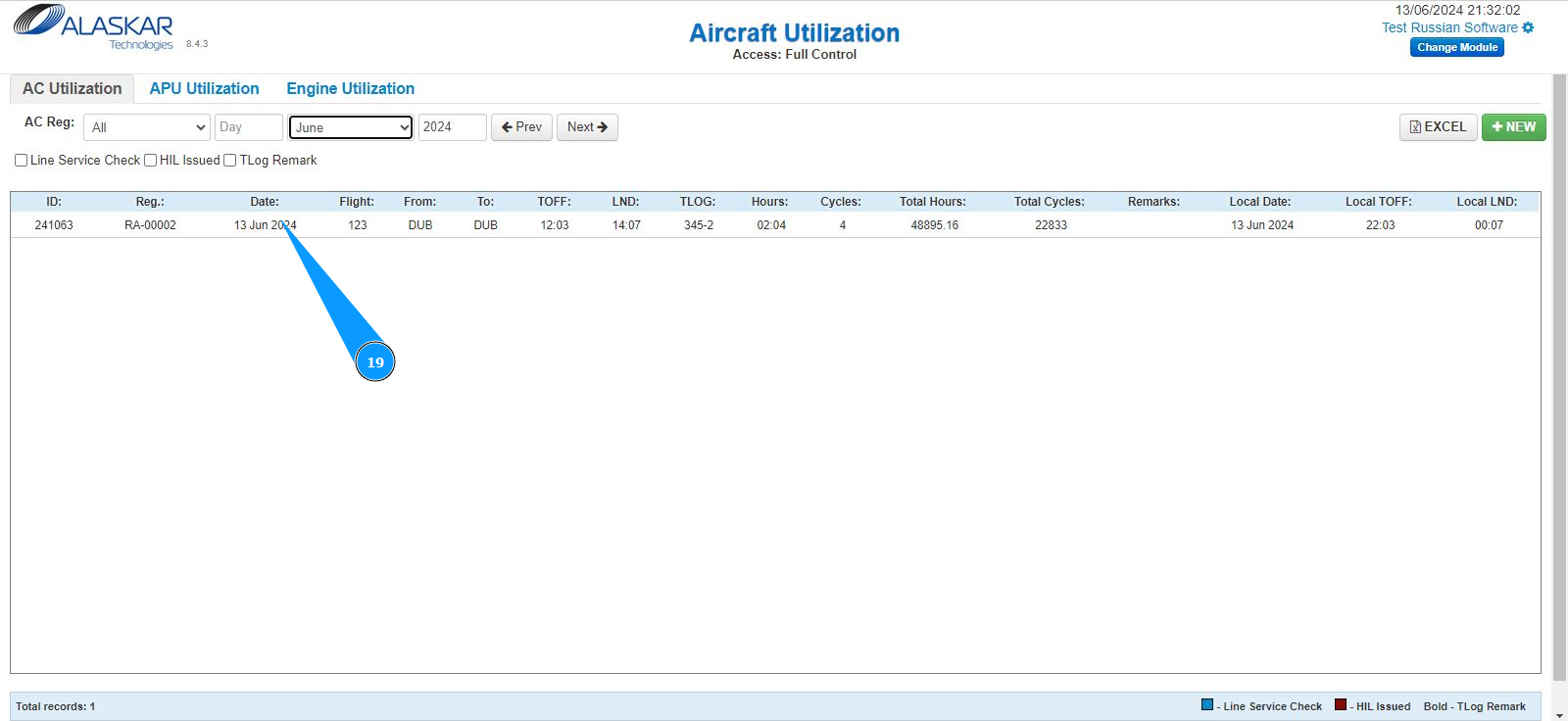This screenshot has height=721, width=1568.
Task: Click the dark red HIL Issued legend square
Action: tap(1341, 704)
